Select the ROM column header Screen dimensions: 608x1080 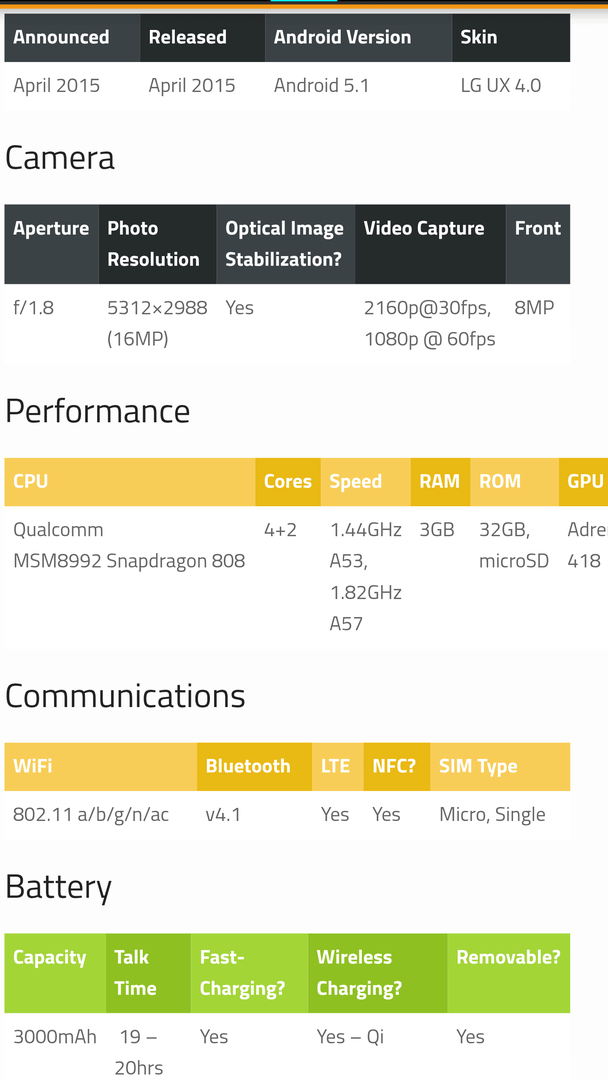pos(514,482)
